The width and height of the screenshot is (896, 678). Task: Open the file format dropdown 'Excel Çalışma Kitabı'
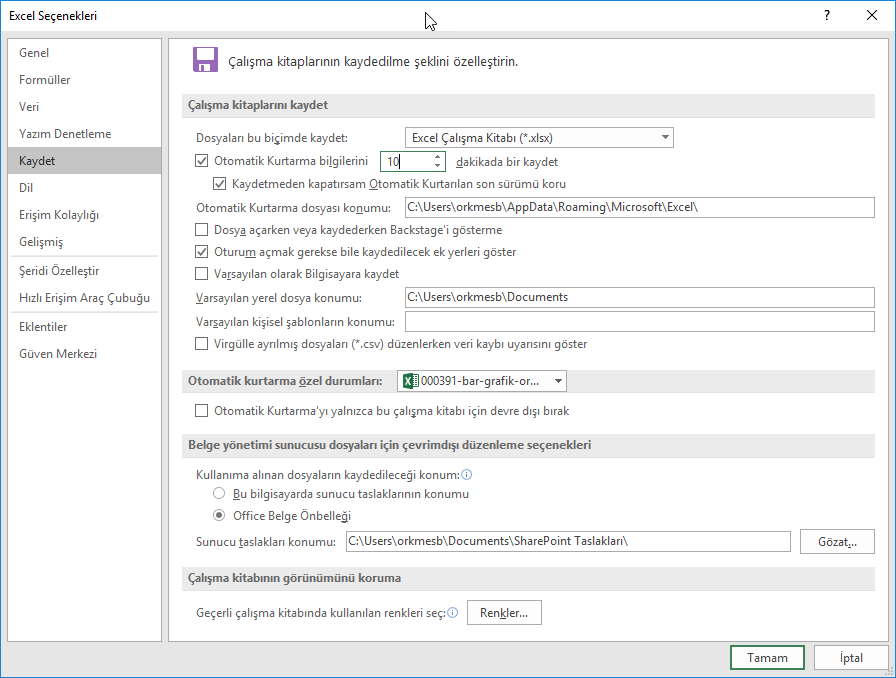point(539,138)
